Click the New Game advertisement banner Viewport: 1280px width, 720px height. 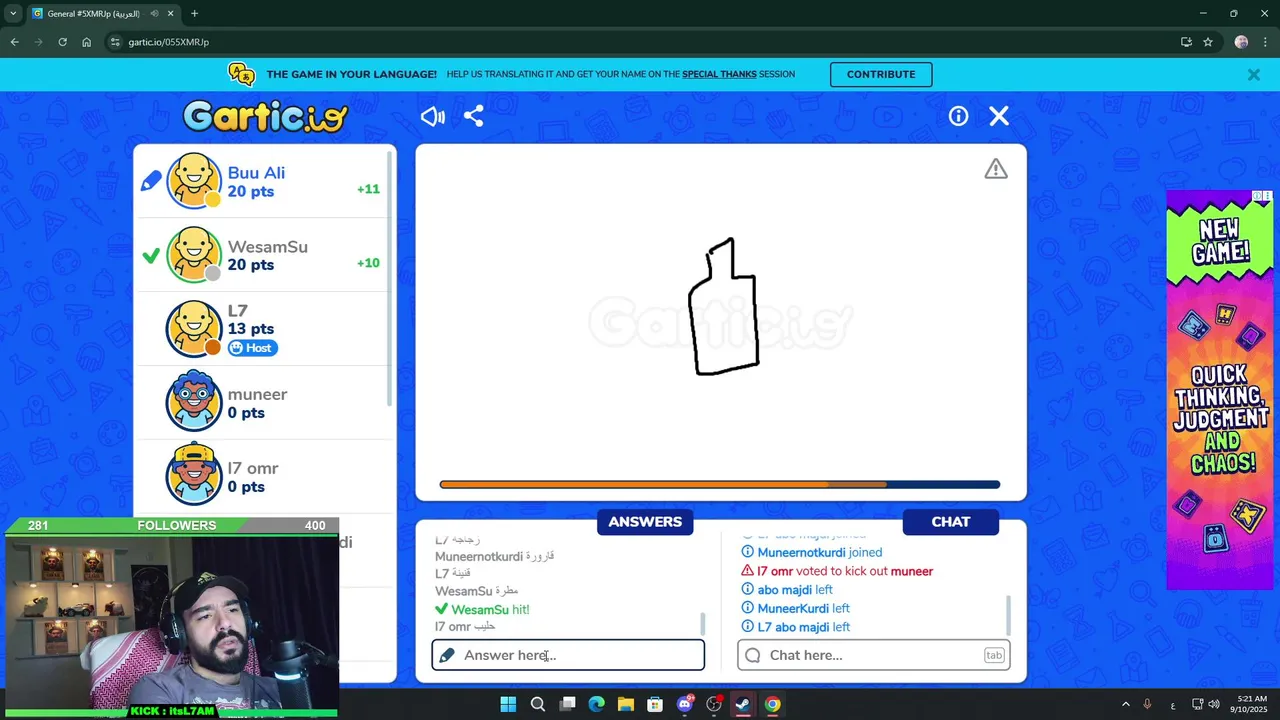coord(1220,390)
